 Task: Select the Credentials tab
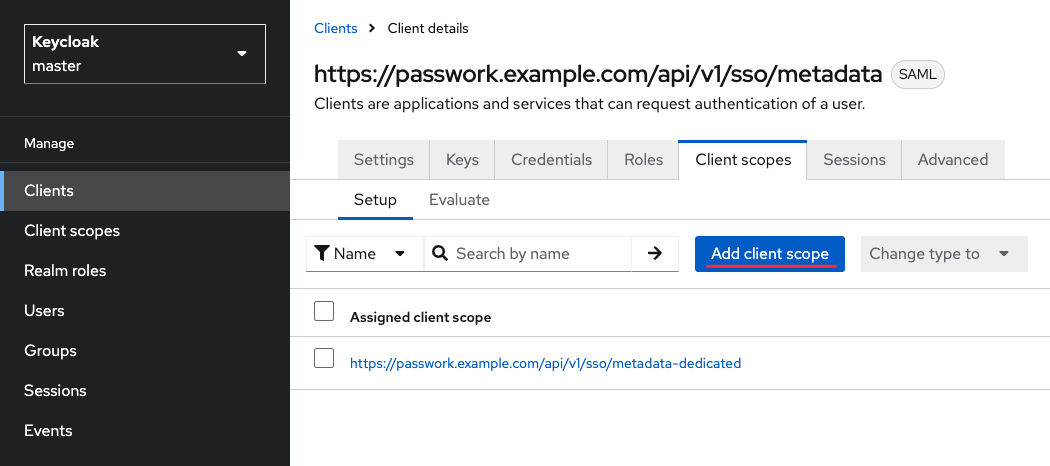[x=551, y=160]
